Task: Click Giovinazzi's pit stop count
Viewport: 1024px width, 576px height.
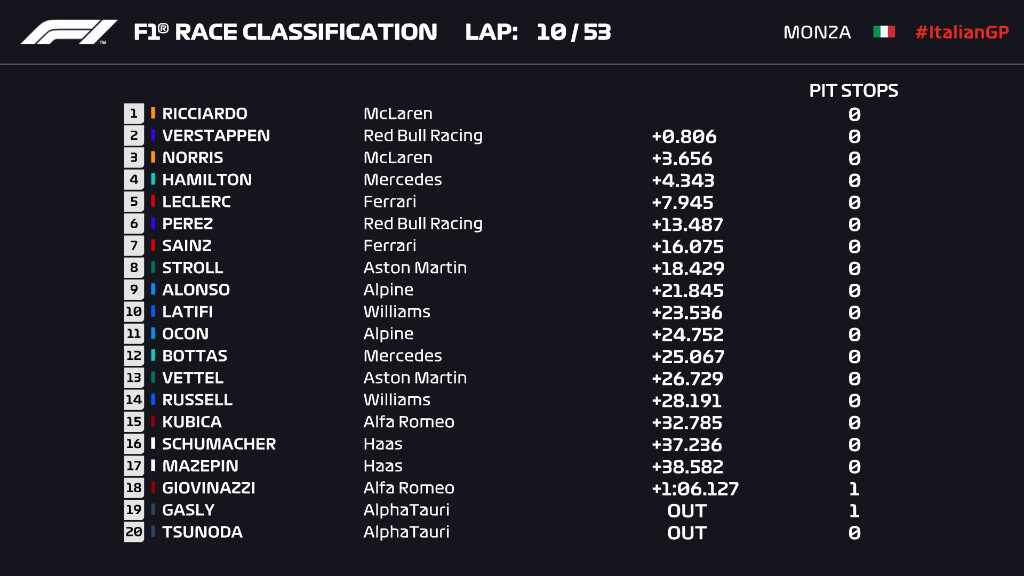Action: (x=854, y=489)
